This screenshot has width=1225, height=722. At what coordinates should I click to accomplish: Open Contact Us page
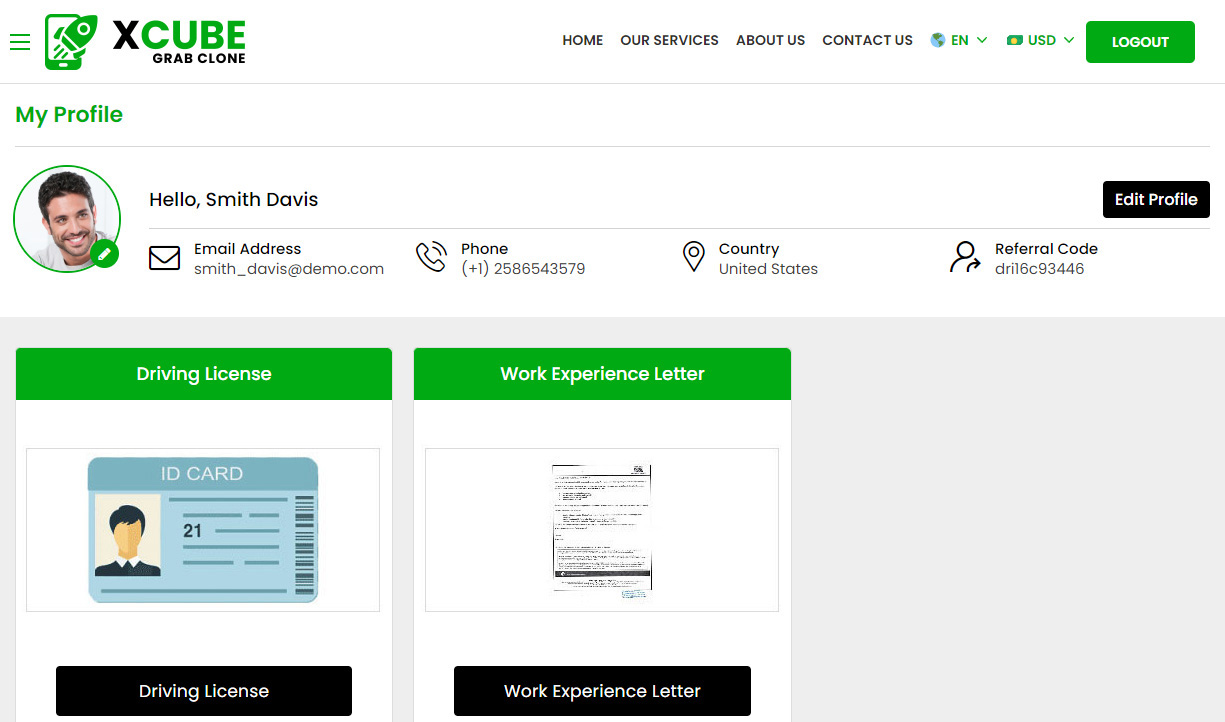(867, 40)
